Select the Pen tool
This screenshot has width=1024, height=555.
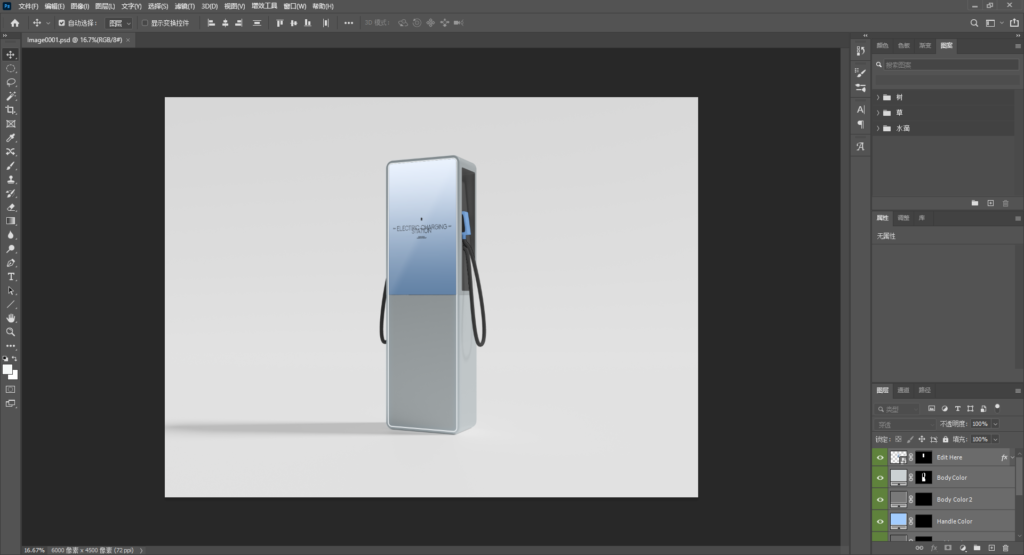tap(10, 262)
